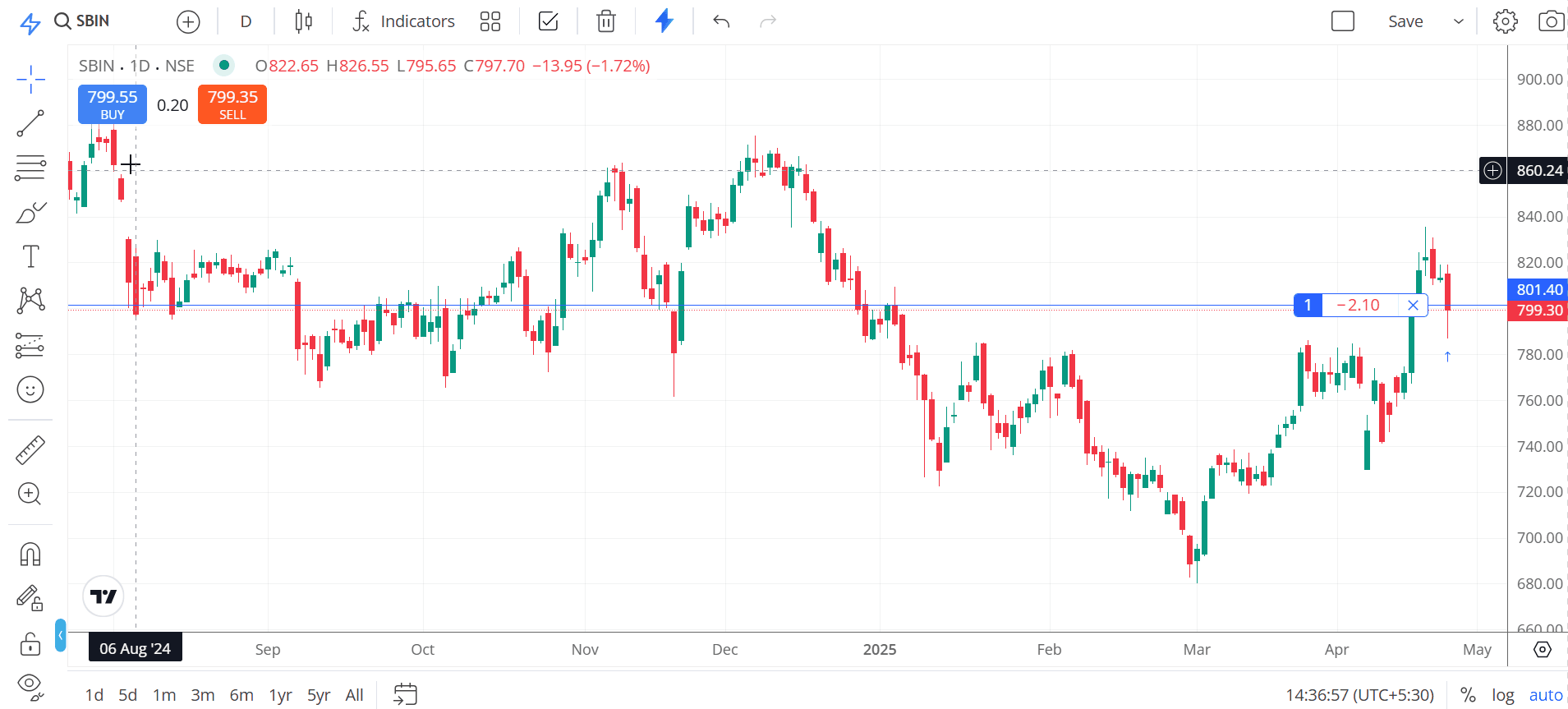The image size is (1568, 709).
Task: Open the emoji icons tool
Action: (x=30, y=389)
